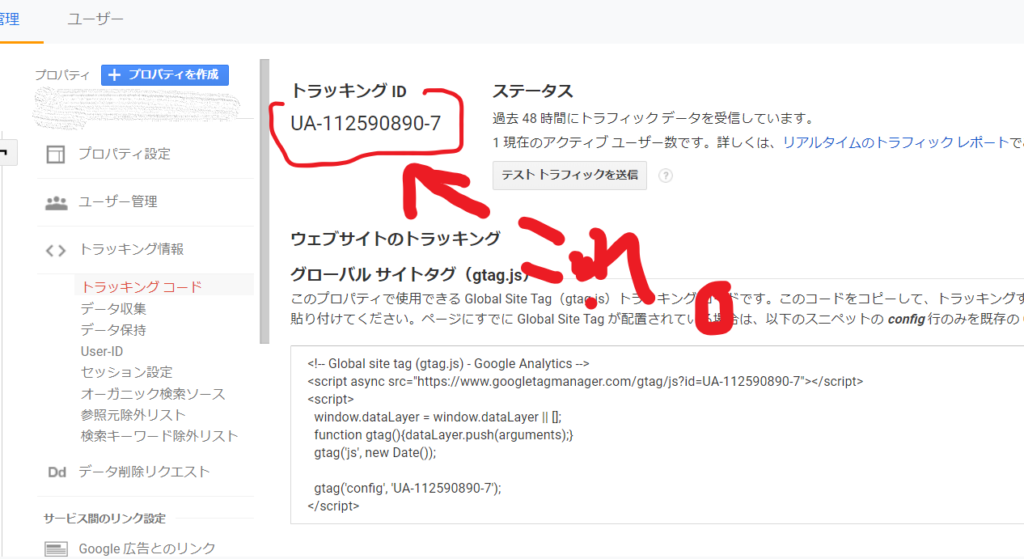Click inside the gtag.js code snippet box

(x=657, y=435)
